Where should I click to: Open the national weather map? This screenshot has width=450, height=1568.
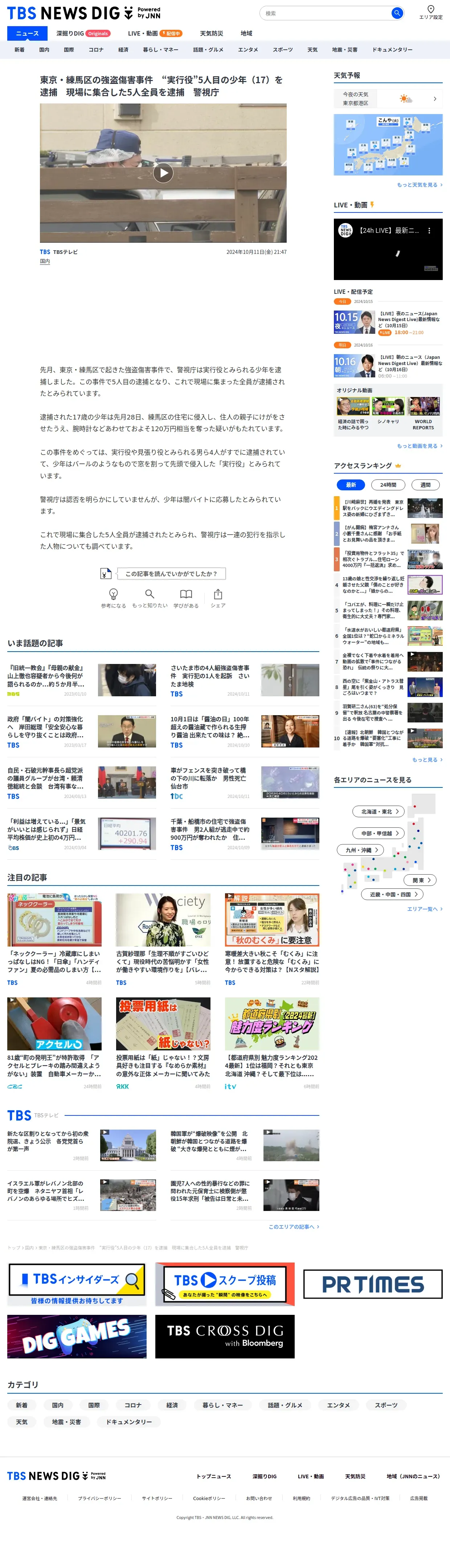(x=388, y=144)
